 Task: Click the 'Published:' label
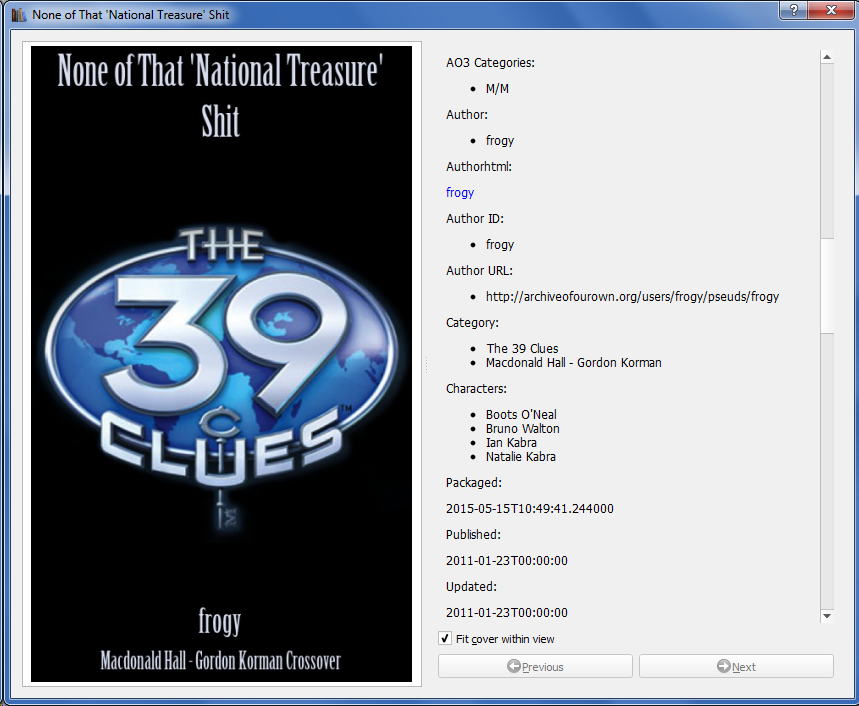[x=473, y=535]
